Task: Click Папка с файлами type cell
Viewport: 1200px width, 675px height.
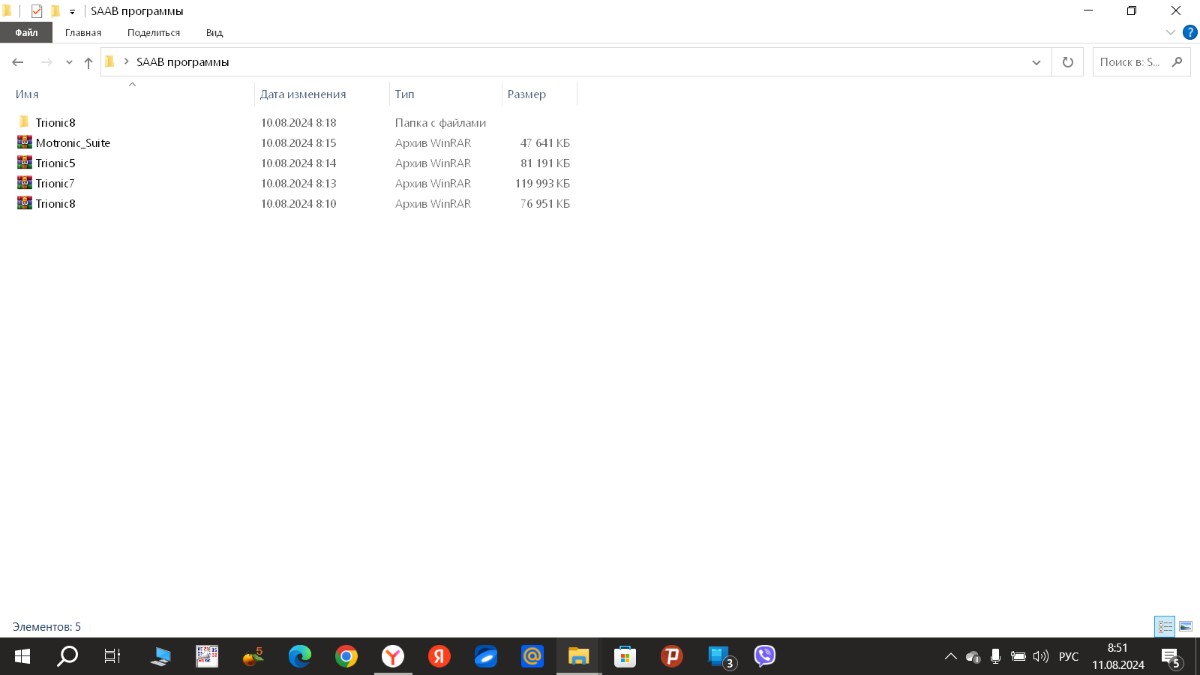Action: [440, 123]
